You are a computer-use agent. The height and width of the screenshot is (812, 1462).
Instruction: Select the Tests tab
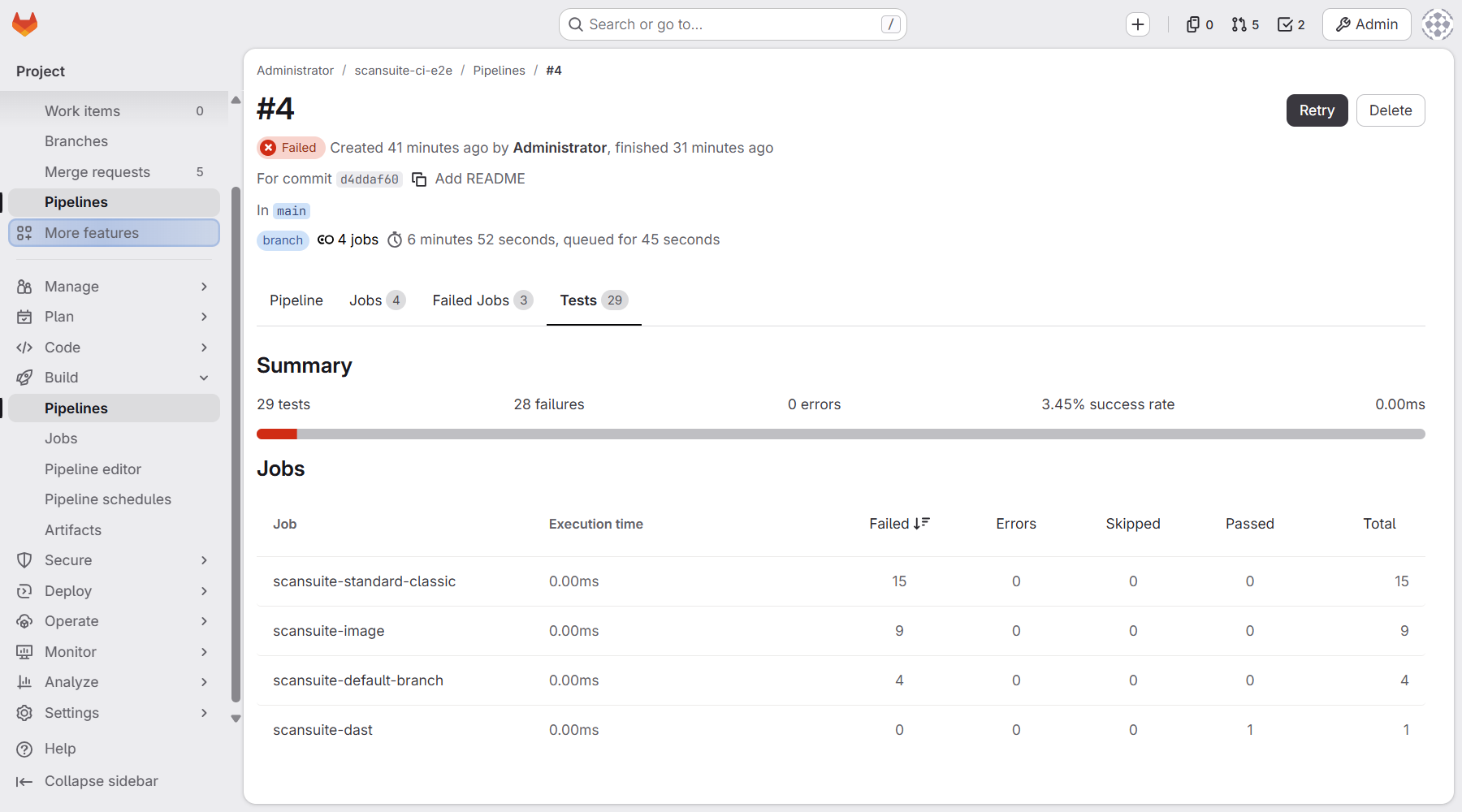[594, 300]
